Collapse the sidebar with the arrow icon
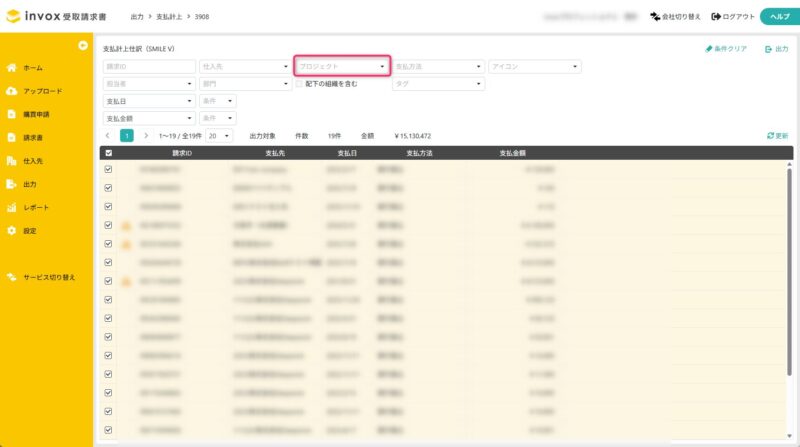Viewport: 800px width, 447px height. tap(83, 45)
